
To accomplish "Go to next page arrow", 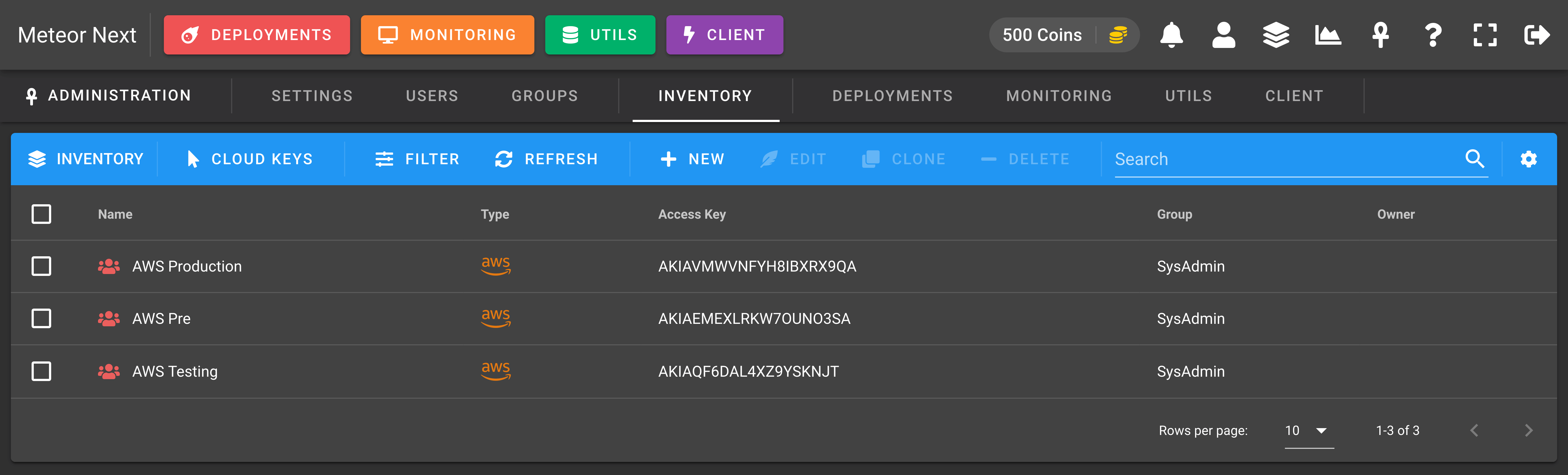I will click(1529, 431).
